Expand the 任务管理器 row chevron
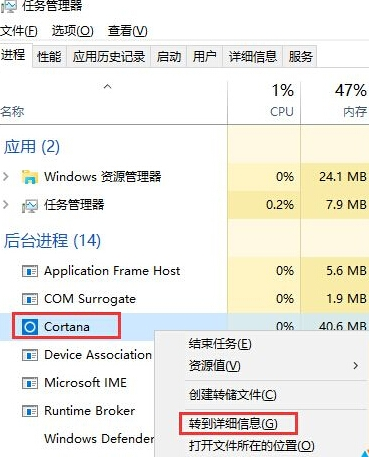The height and width of the screenshot is (457, 369). coord(6,204)
